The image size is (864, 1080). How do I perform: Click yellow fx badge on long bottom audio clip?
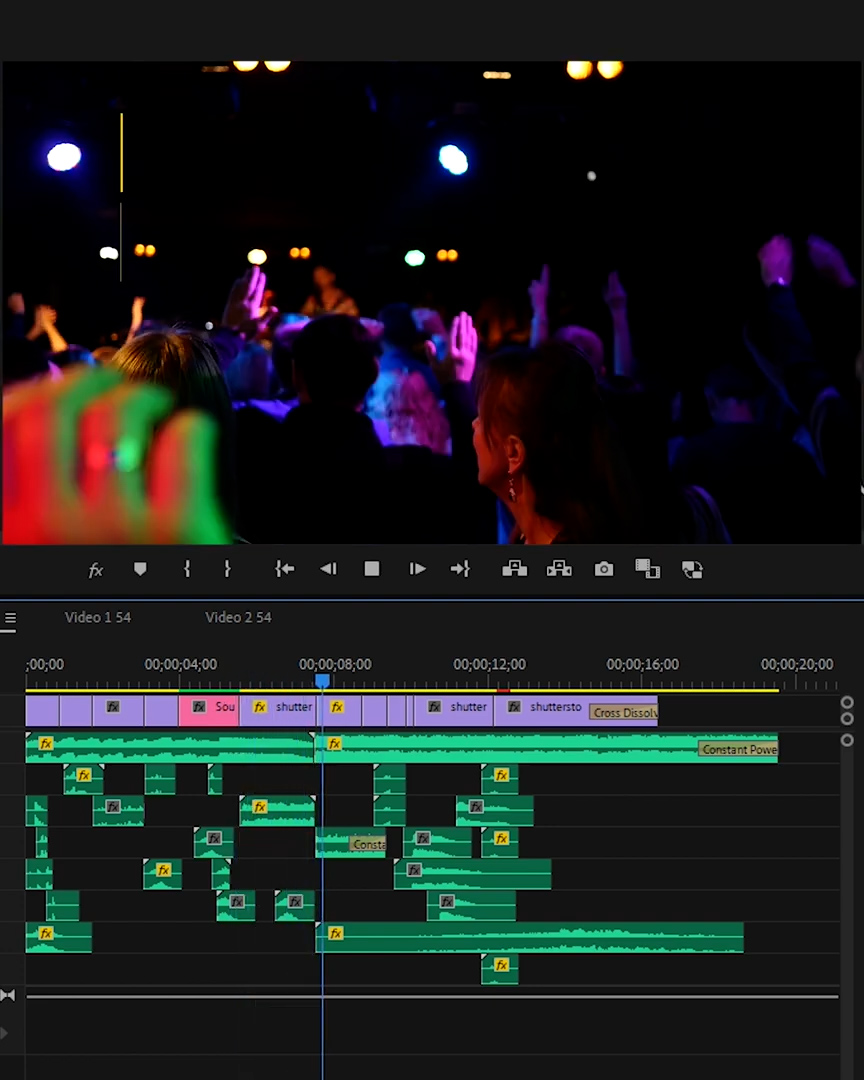point(336,933)
